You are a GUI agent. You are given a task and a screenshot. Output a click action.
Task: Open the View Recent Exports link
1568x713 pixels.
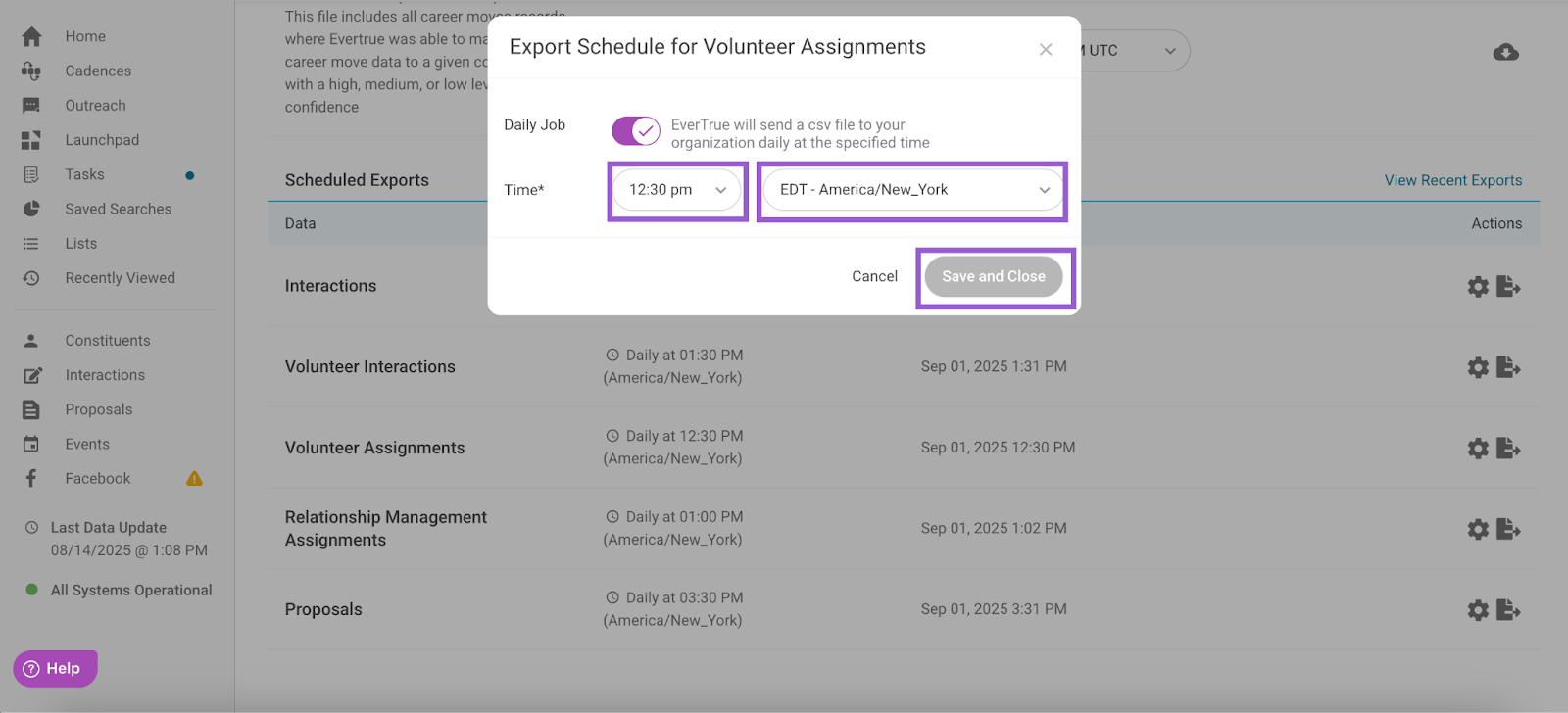[x=1453, y=180]
